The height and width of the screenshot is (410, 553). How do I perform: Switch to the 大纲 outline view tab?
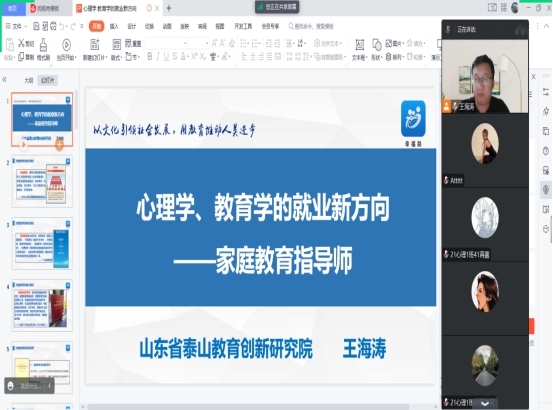(x=29, y=80)
